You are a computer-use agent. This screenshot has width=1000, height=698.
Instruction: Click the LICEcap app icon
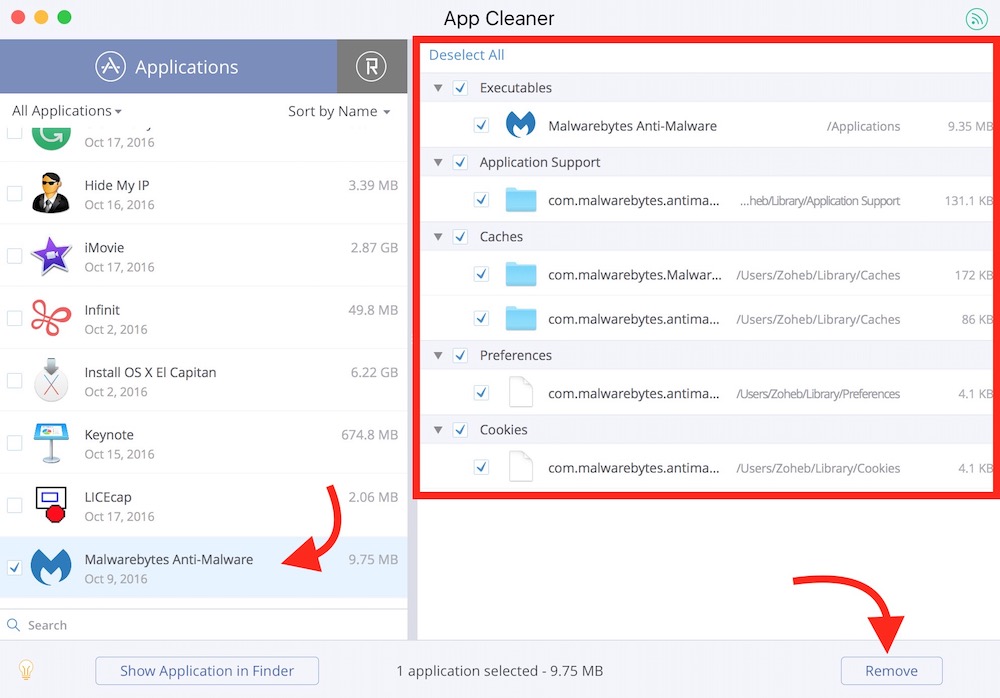tap(50, 506)
